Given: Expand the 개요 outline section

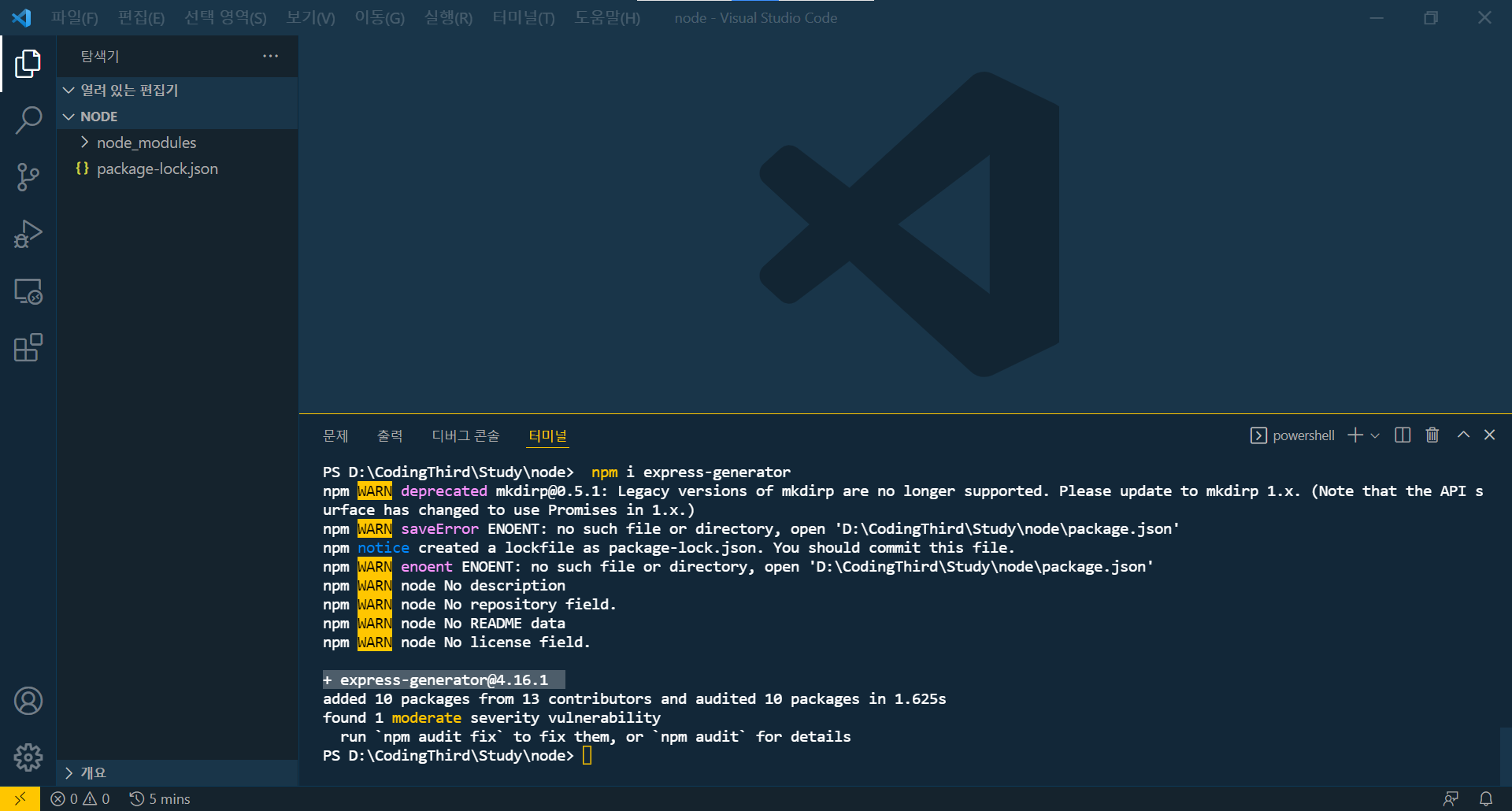Looking at the screenshot, I should (x=177, y=772).
